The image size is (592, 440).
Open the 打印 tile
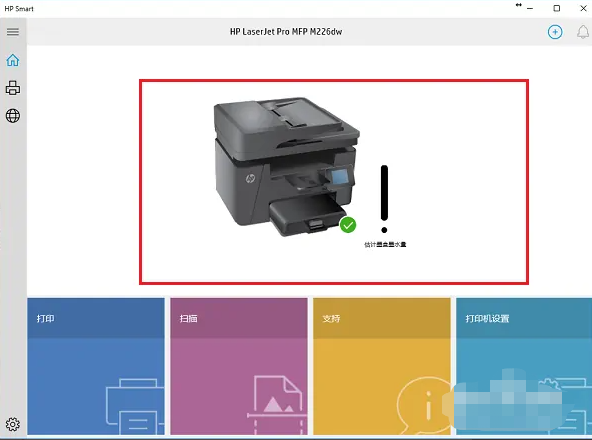tap(96, 366)
